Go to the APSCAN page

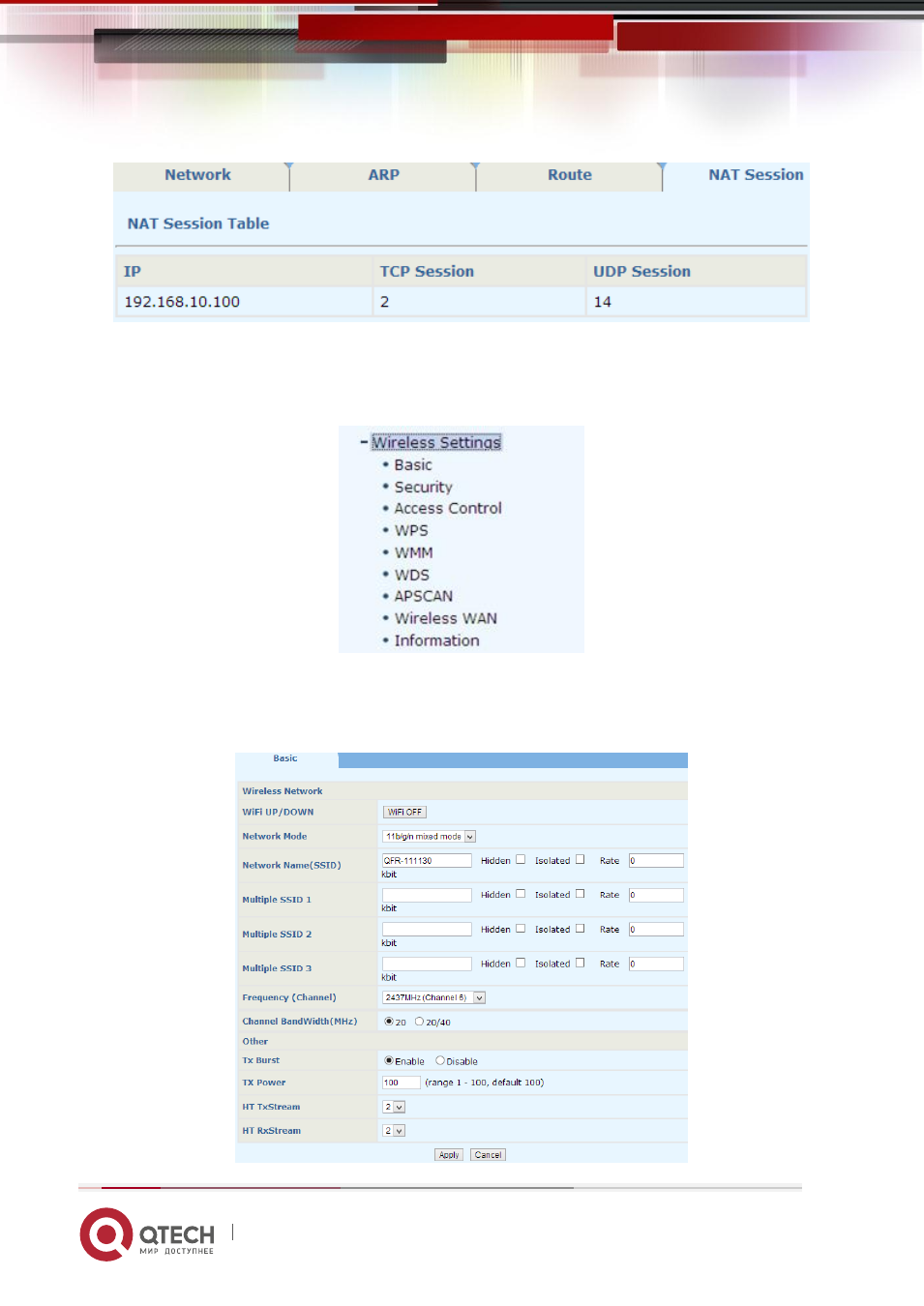pos(424,596)
